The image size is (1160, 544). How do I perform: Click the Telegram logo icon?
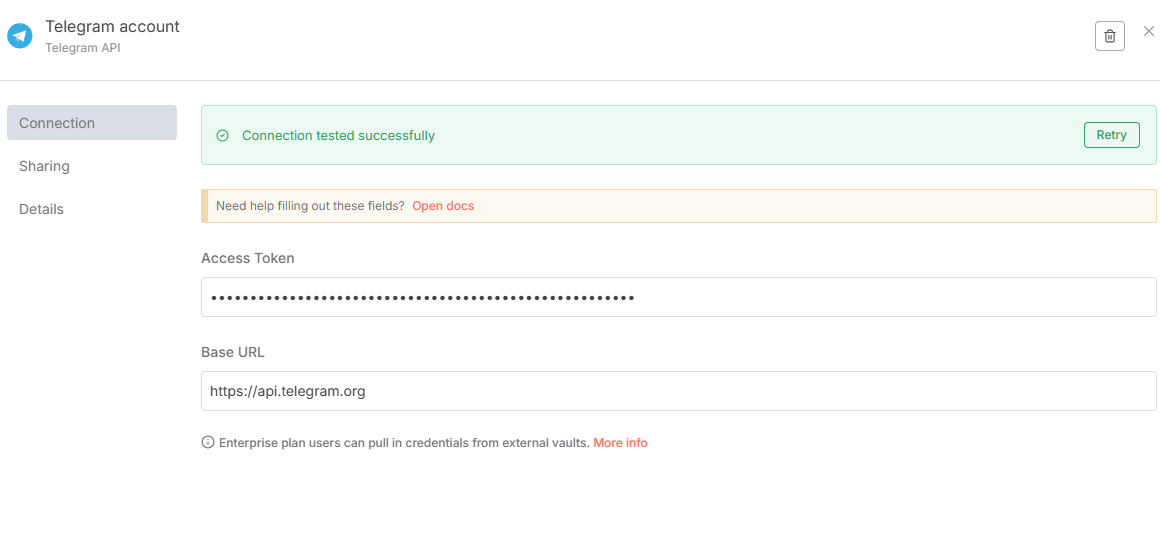coord(20,36)
